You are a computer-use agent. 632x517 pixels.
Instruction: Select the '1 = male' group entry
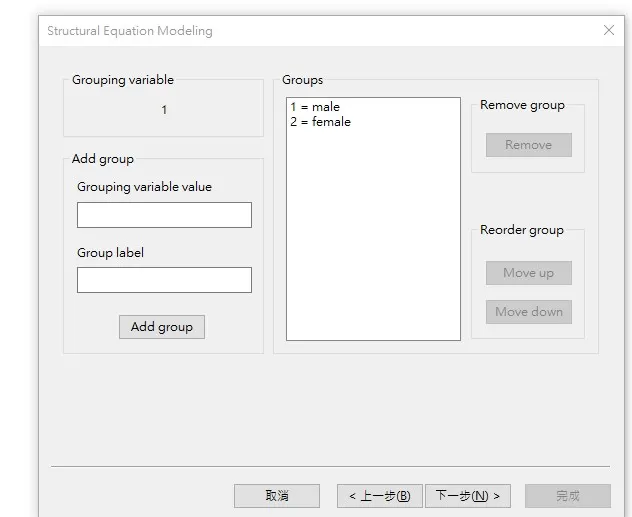pyautogui.click(x=315, y=107)
